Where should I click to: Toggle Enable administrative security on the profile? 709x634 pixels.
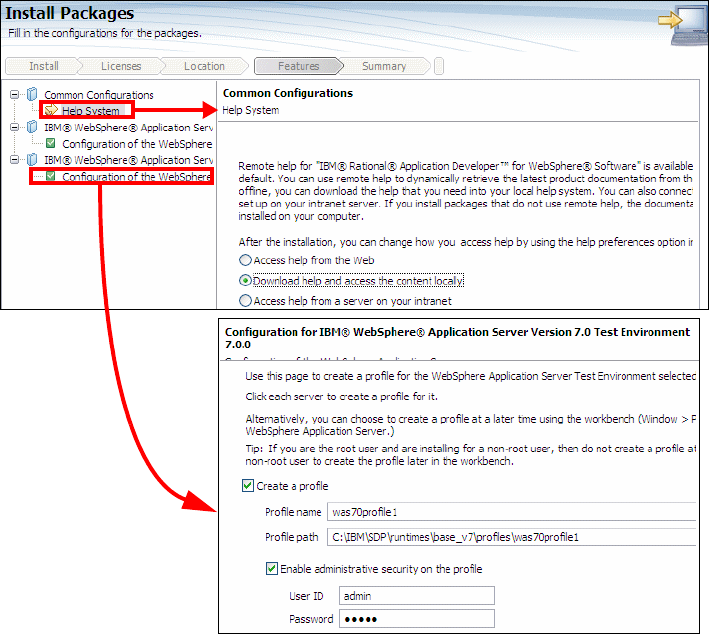[272, 568]
